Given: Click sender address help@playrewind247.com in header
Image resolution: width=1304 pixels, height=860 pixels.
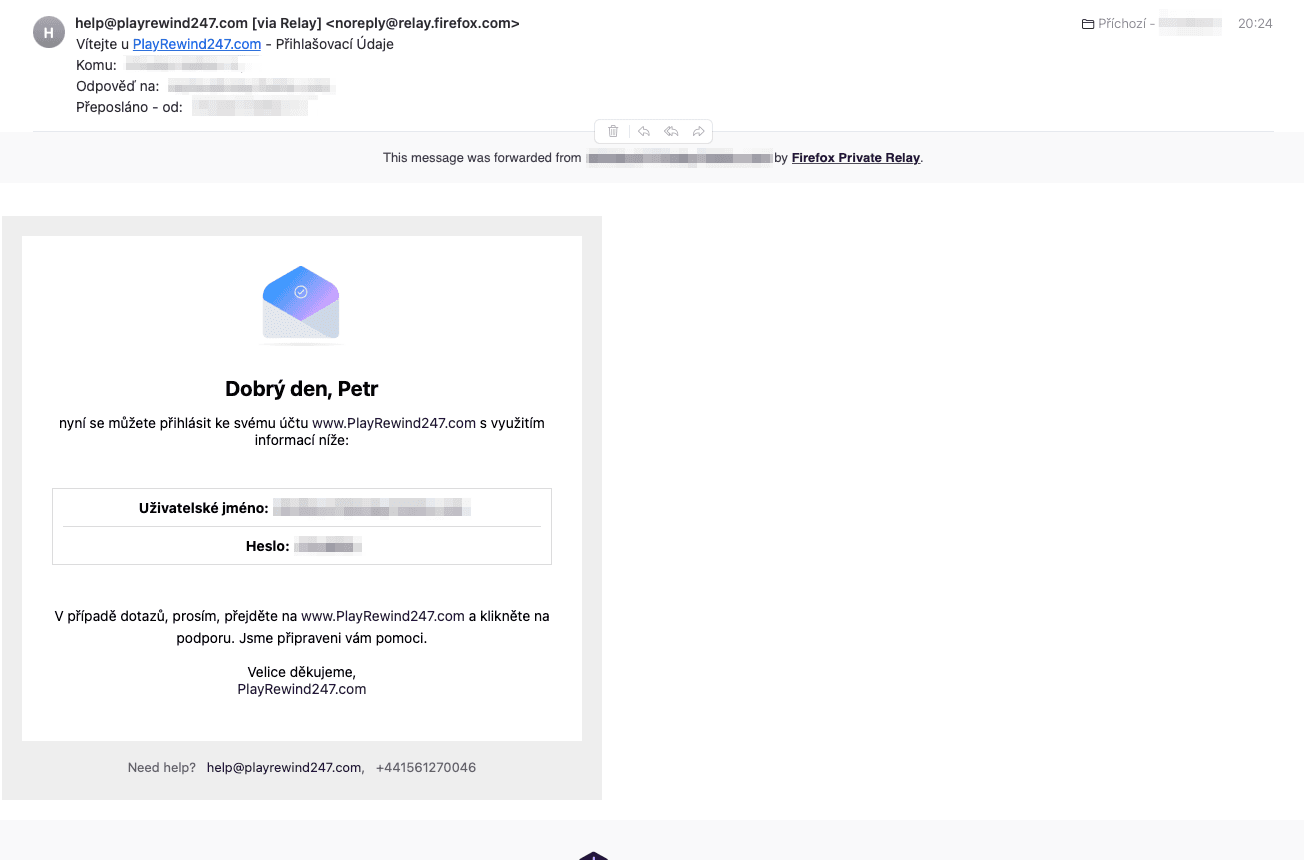Looking at the screenshot, I should [161, 23].
